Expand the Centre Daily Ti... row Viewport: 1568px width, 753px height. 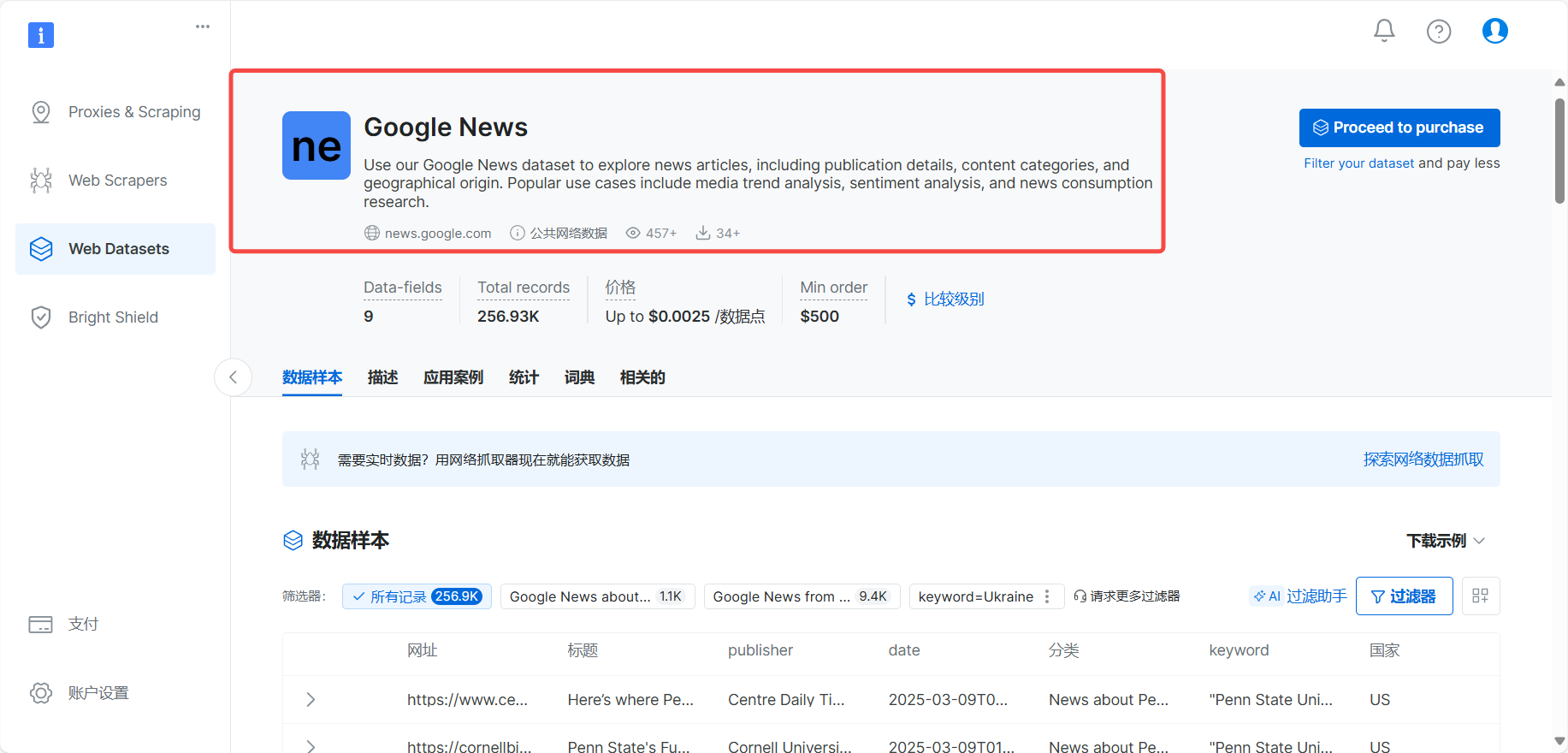click(311, 700)
